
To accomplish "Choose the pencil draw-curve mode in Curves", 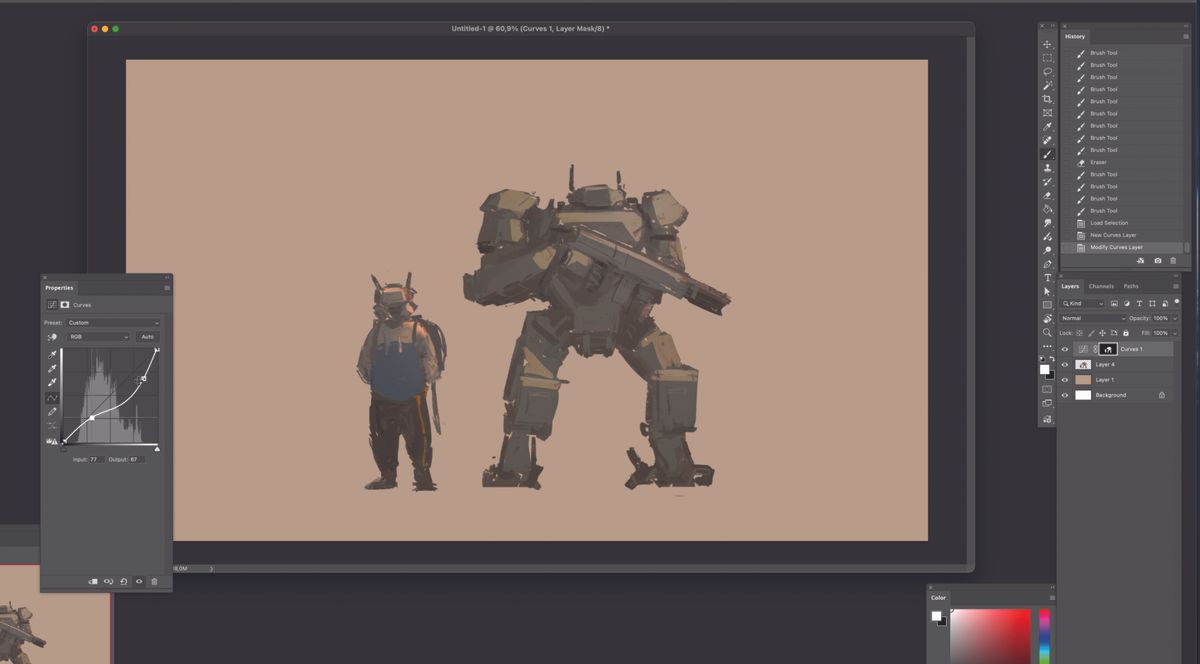I will (52, 411).
